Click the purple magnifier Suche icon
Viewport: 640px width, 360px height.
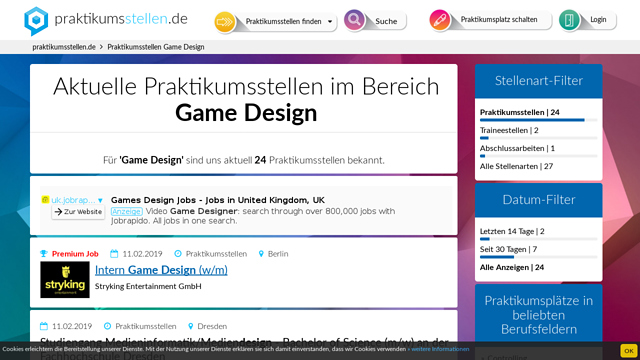[354, 20]
